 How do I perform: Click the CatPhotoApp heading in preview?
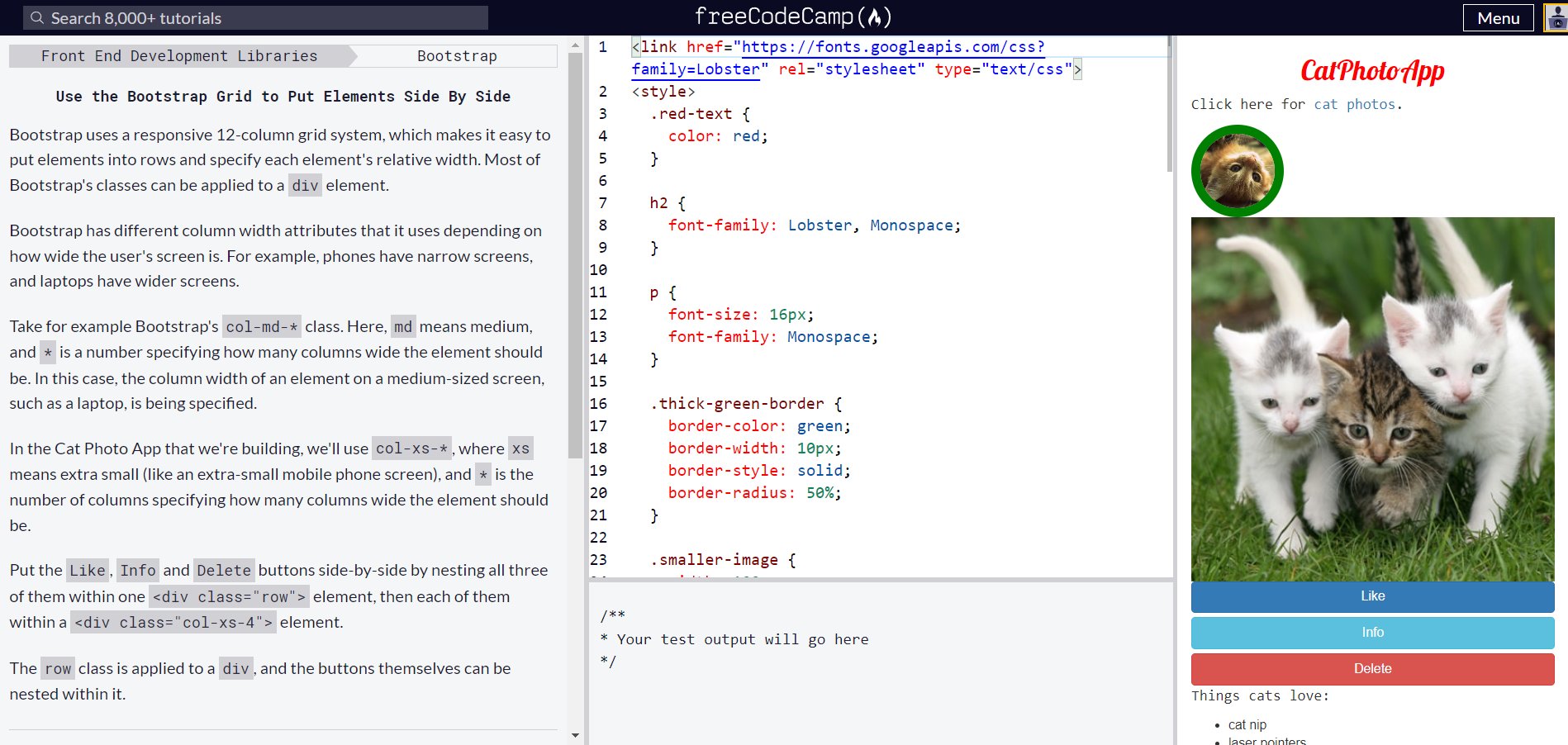pyautogui.click(x=1372, y=71)
